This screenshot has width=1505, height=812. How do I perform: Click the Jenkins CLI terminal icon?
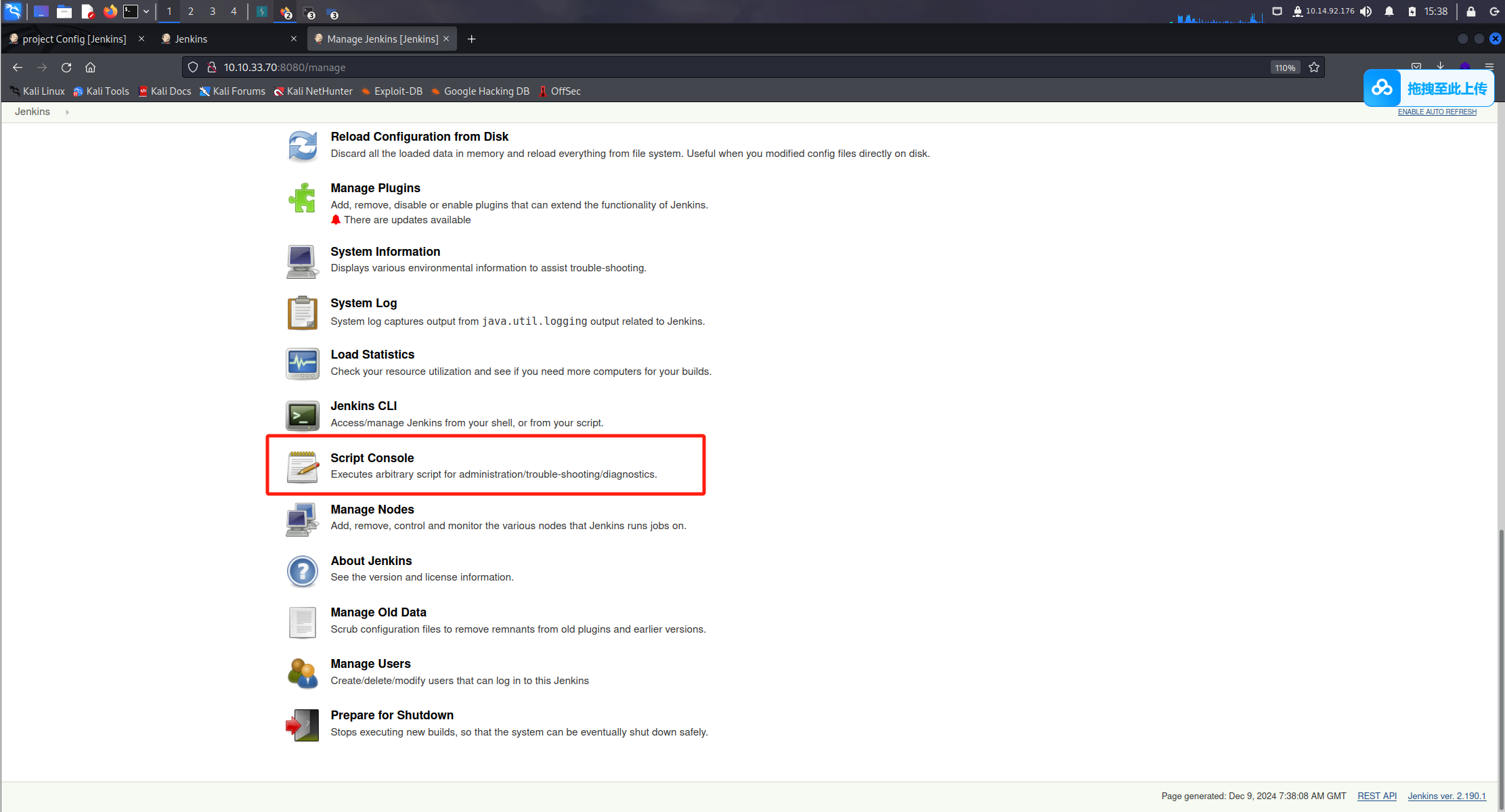point(302,415)
